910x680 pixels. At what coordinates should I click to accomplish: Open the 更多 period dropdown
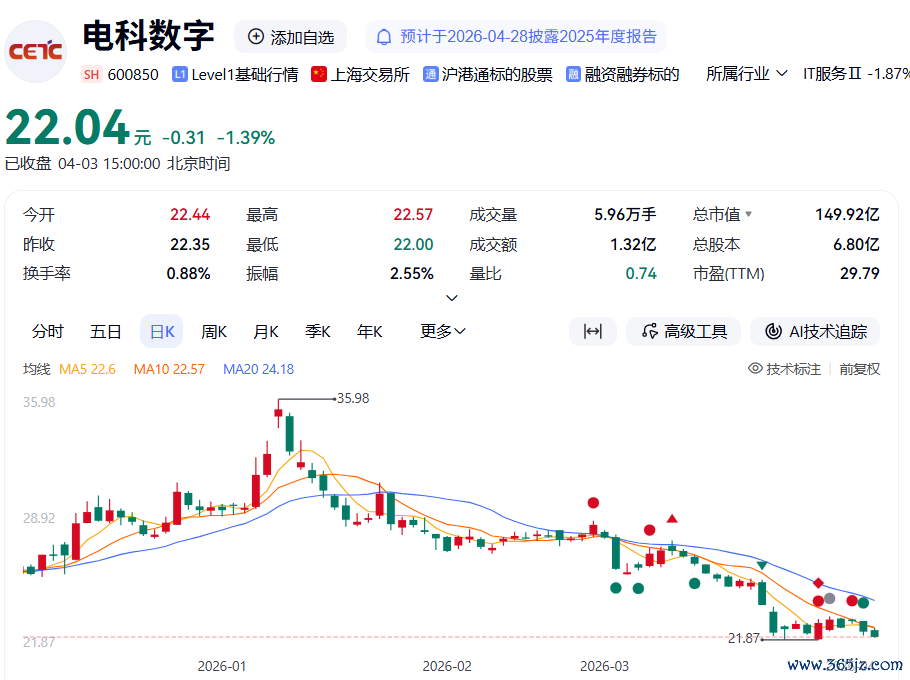click(443, 331)
